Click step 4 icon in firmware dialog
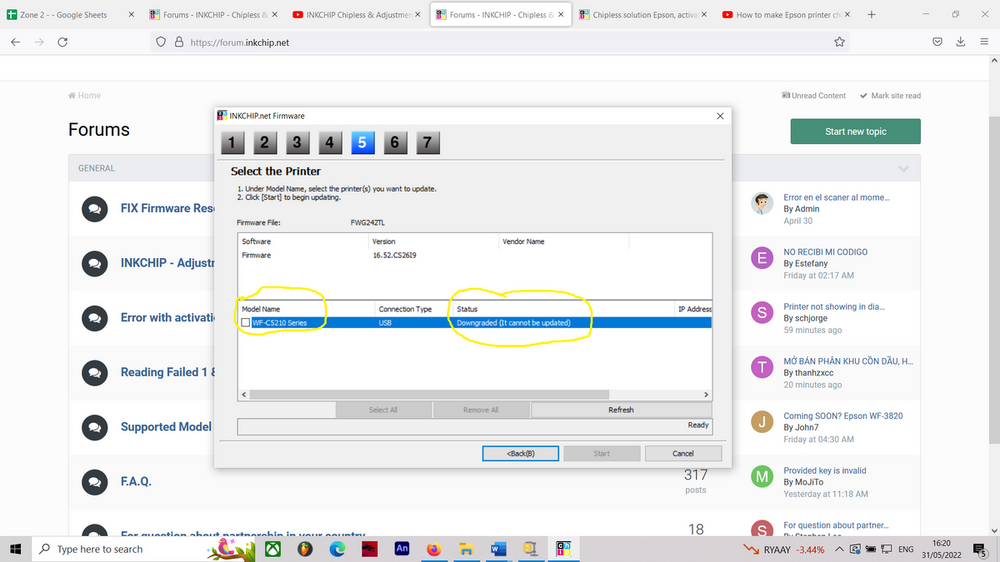 [330, 143]
